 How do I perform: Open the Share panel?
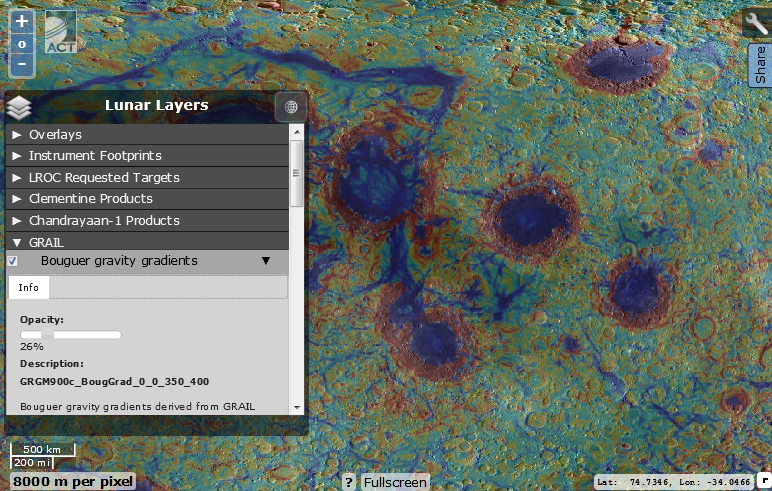tap(760, 65)
